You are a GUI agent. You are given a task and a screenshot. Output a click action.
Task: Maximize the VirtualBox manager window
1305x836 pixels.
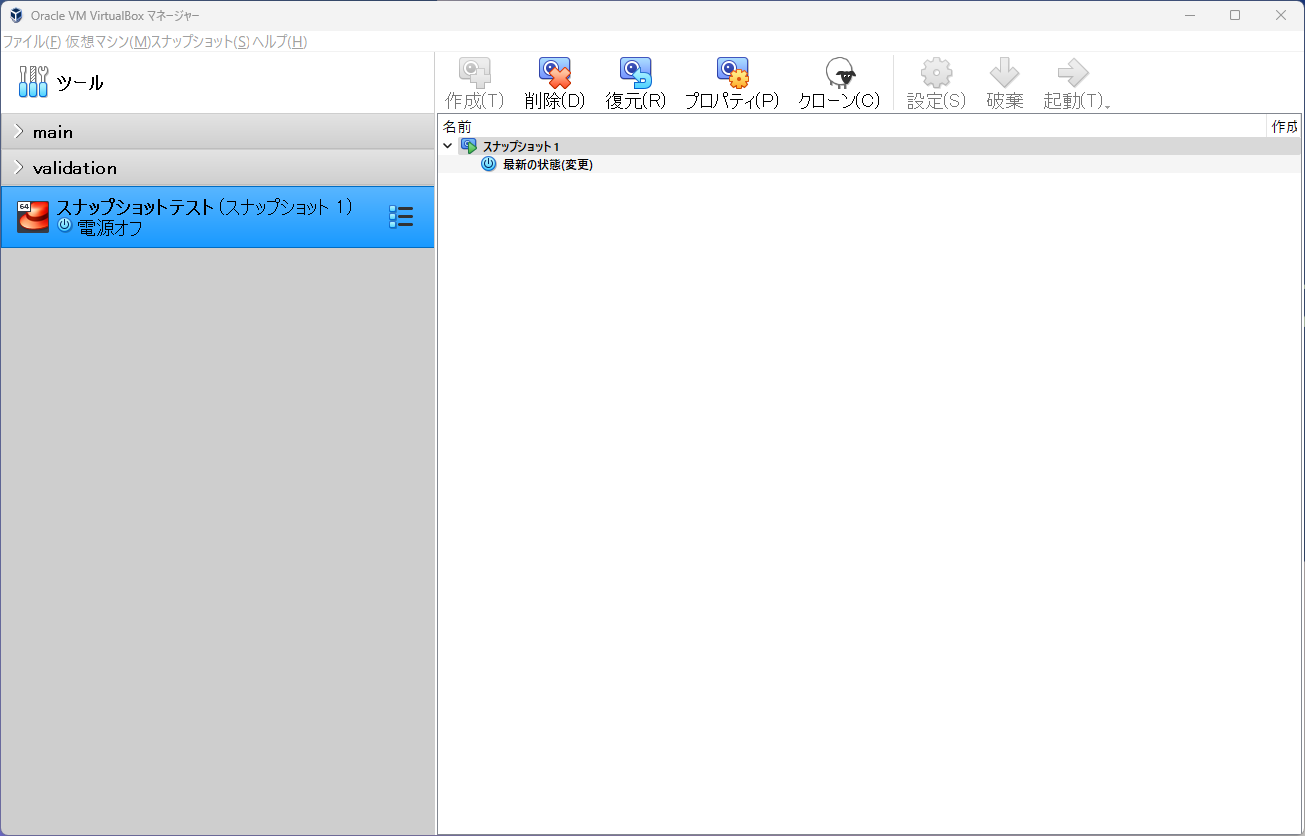coord(1235,15)
